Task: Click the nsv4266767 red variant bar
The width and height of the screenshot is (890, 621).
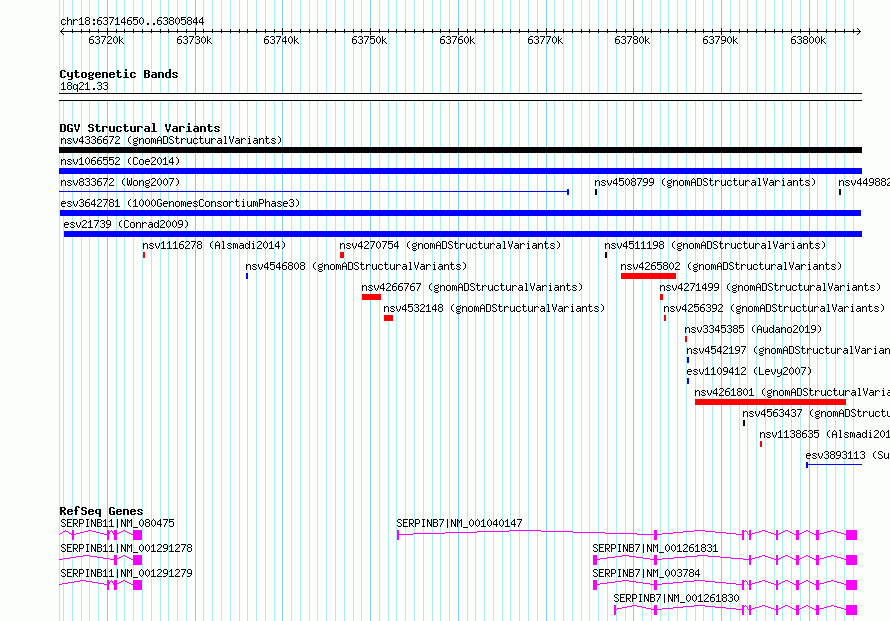Action: click(x=371, y=297)
